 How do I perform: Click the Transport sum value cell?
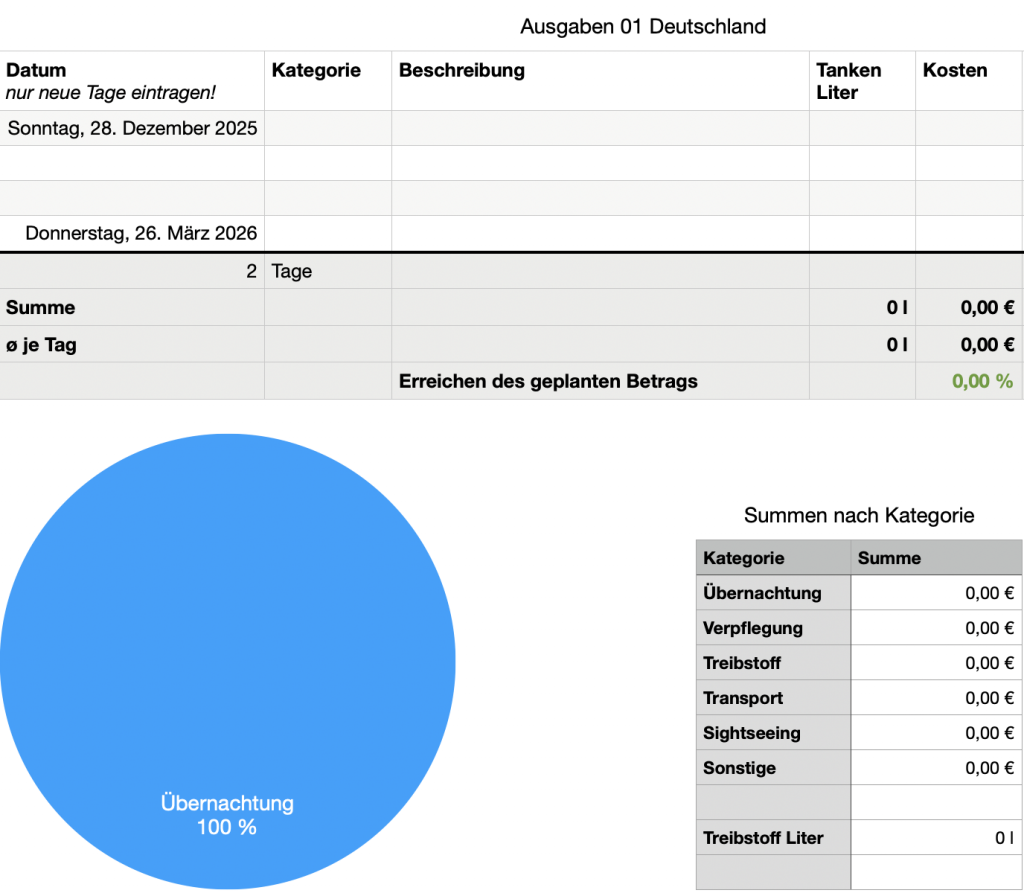pyautogui.click(x=936, y=698)
